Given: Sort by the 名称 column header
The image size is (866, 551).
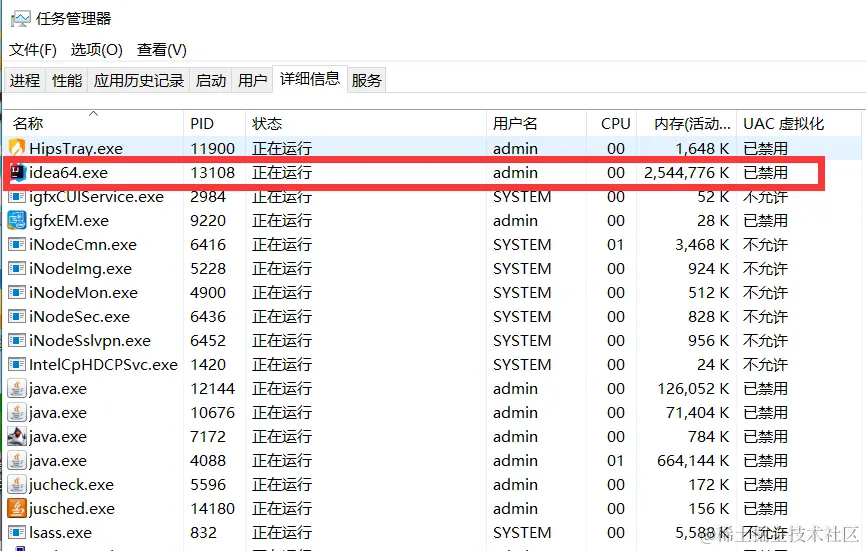Looking at the screenshot, I should [x=93, y=123].
